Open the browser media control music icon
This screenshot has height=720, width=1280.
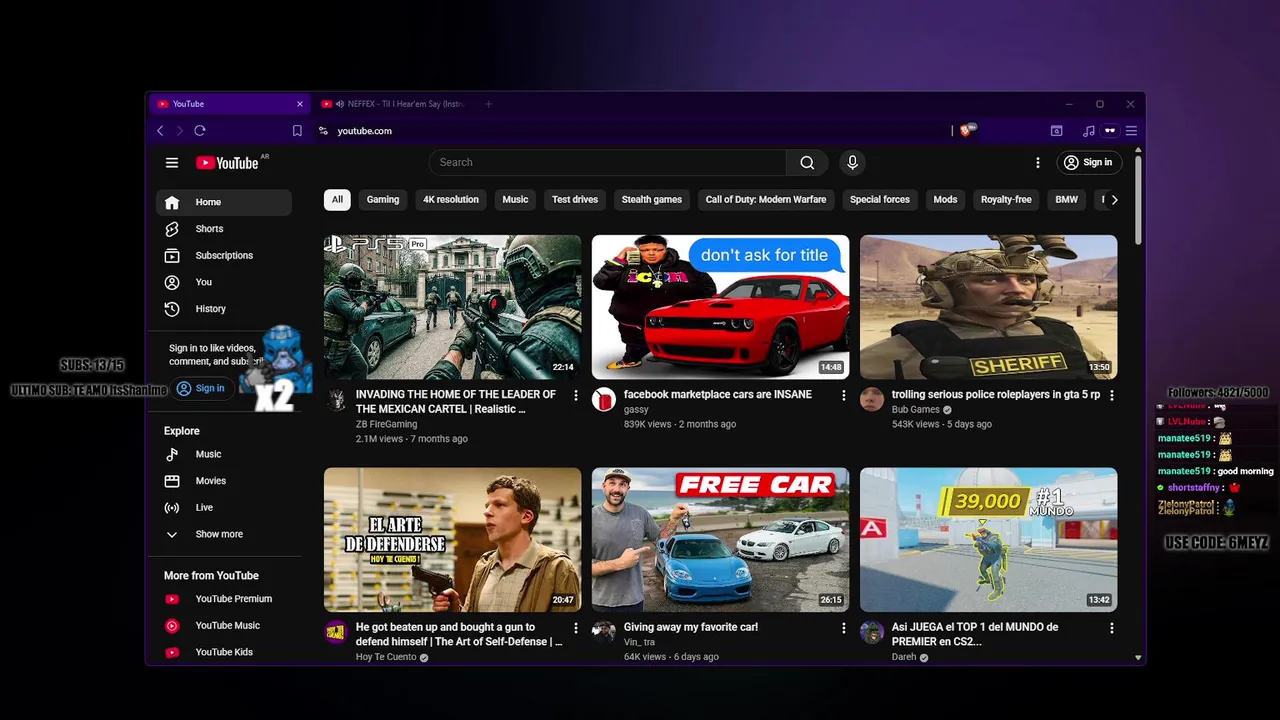click(1089, 131)
